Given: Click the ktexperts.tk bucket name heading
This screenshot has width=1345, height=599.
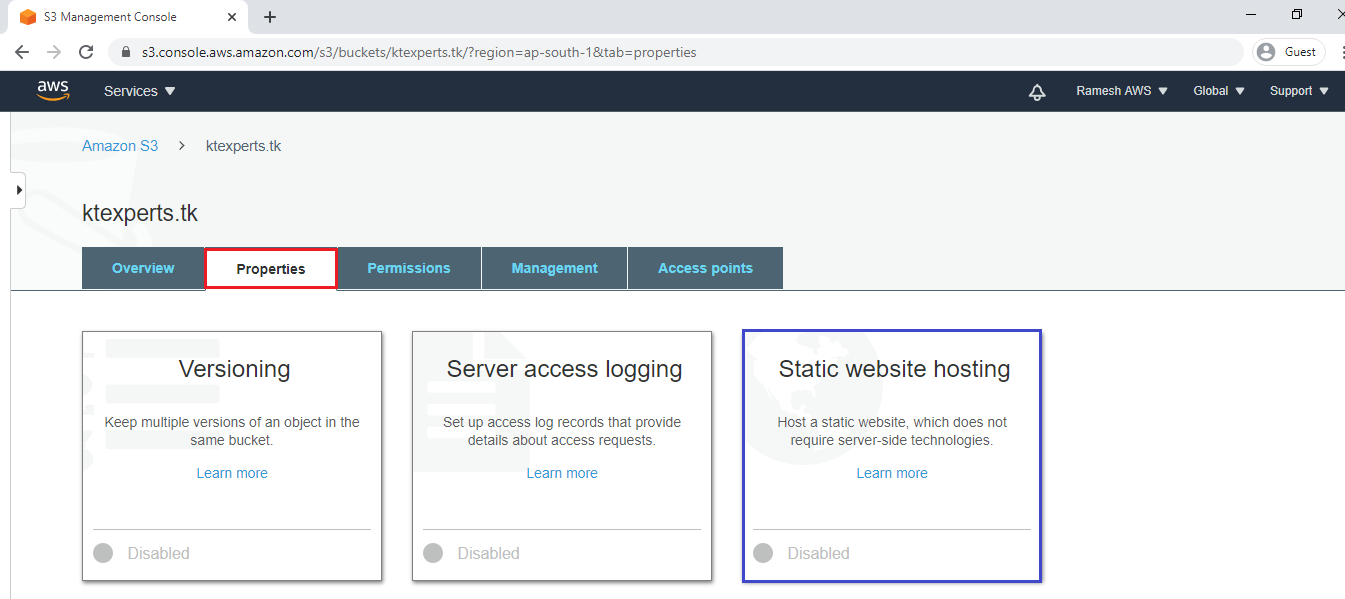Looking at the screenshot, I should (140, 213).
